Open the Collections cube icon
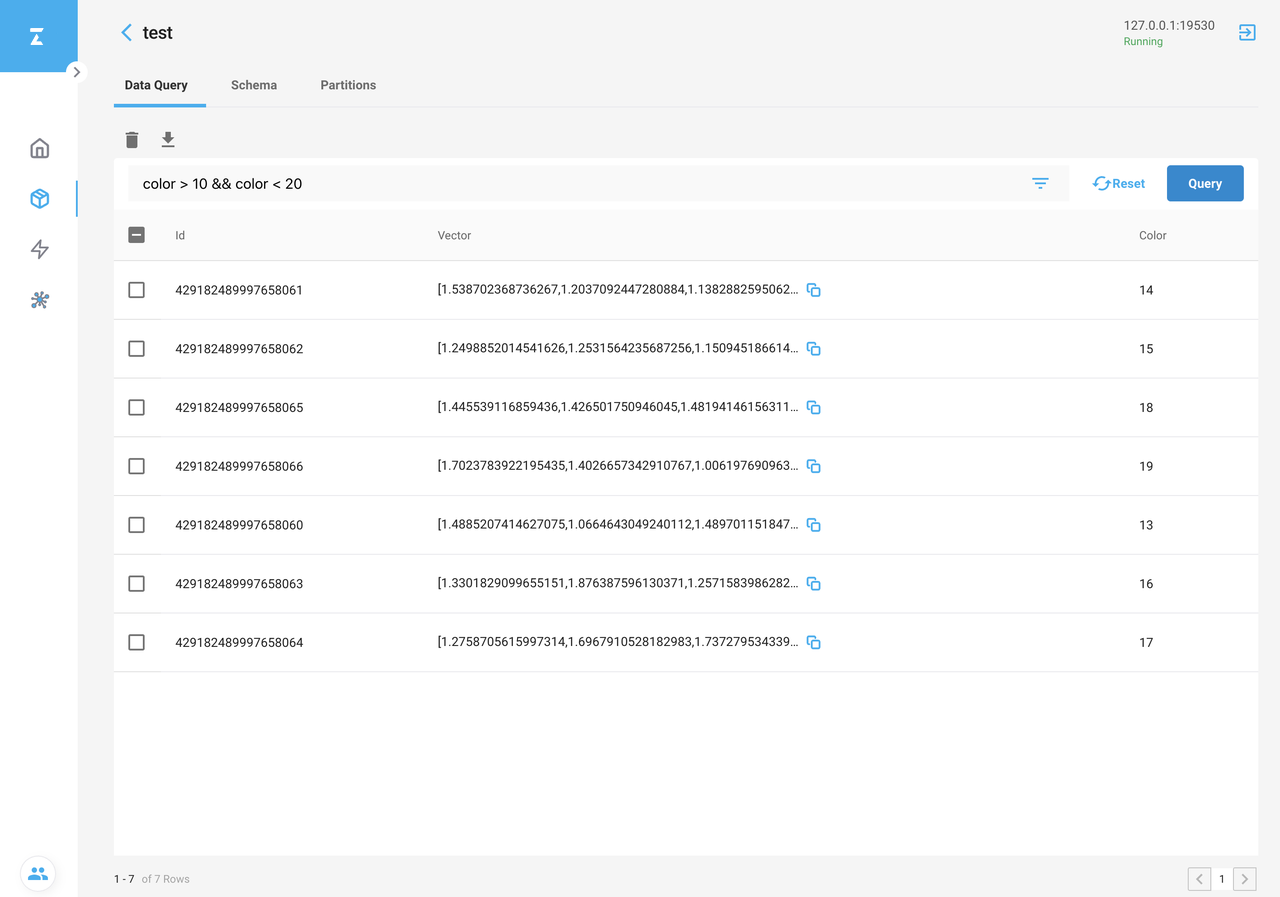 click(40, 199)
